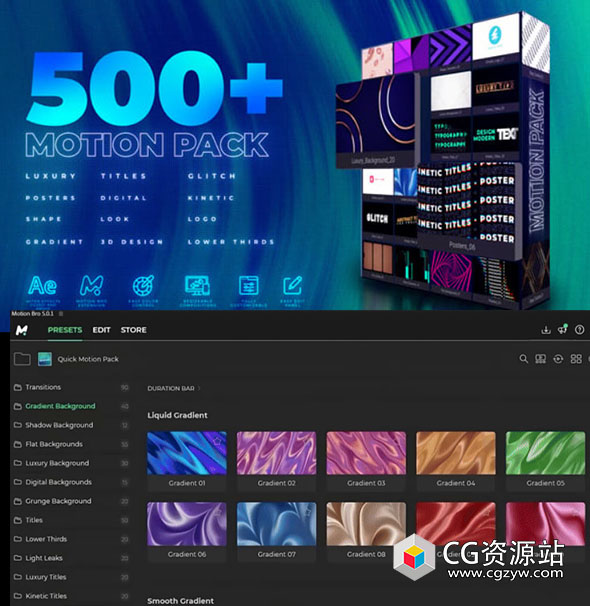Click the Smooth Gradient section heading

(180, 601)
